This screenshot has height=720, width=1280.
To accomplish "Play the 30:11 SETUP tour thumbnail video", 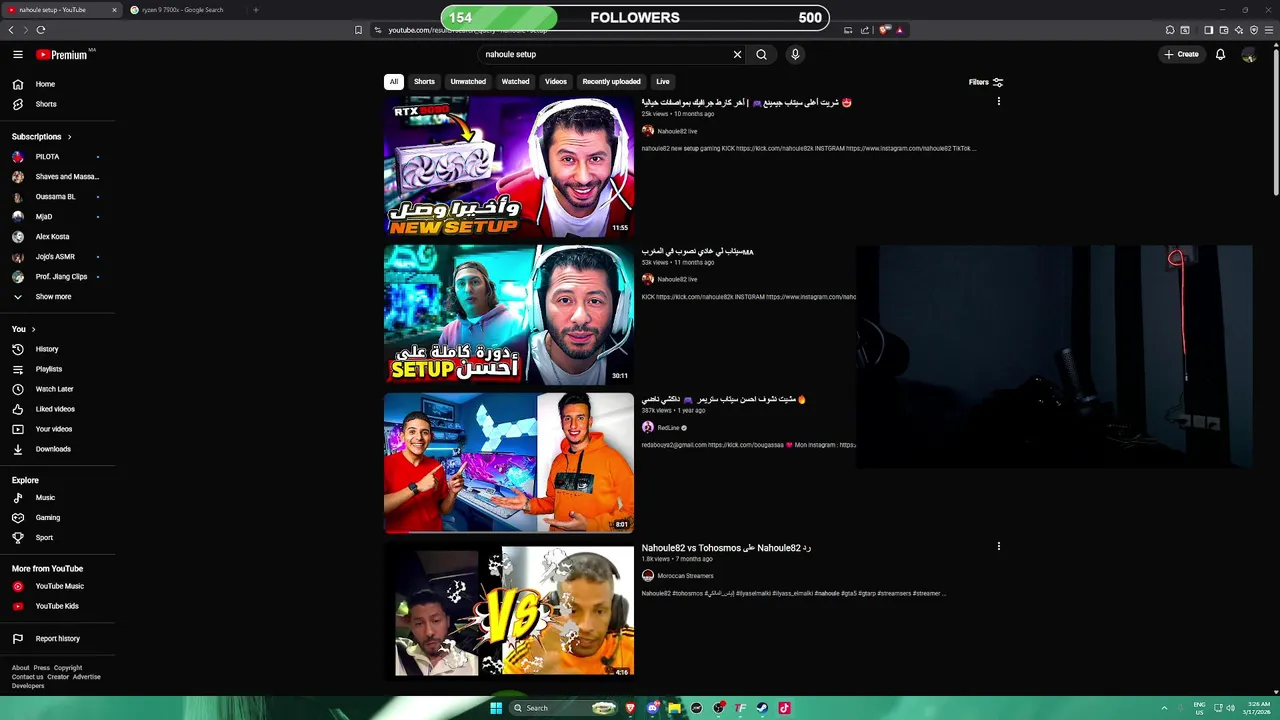I will point(509,315).
